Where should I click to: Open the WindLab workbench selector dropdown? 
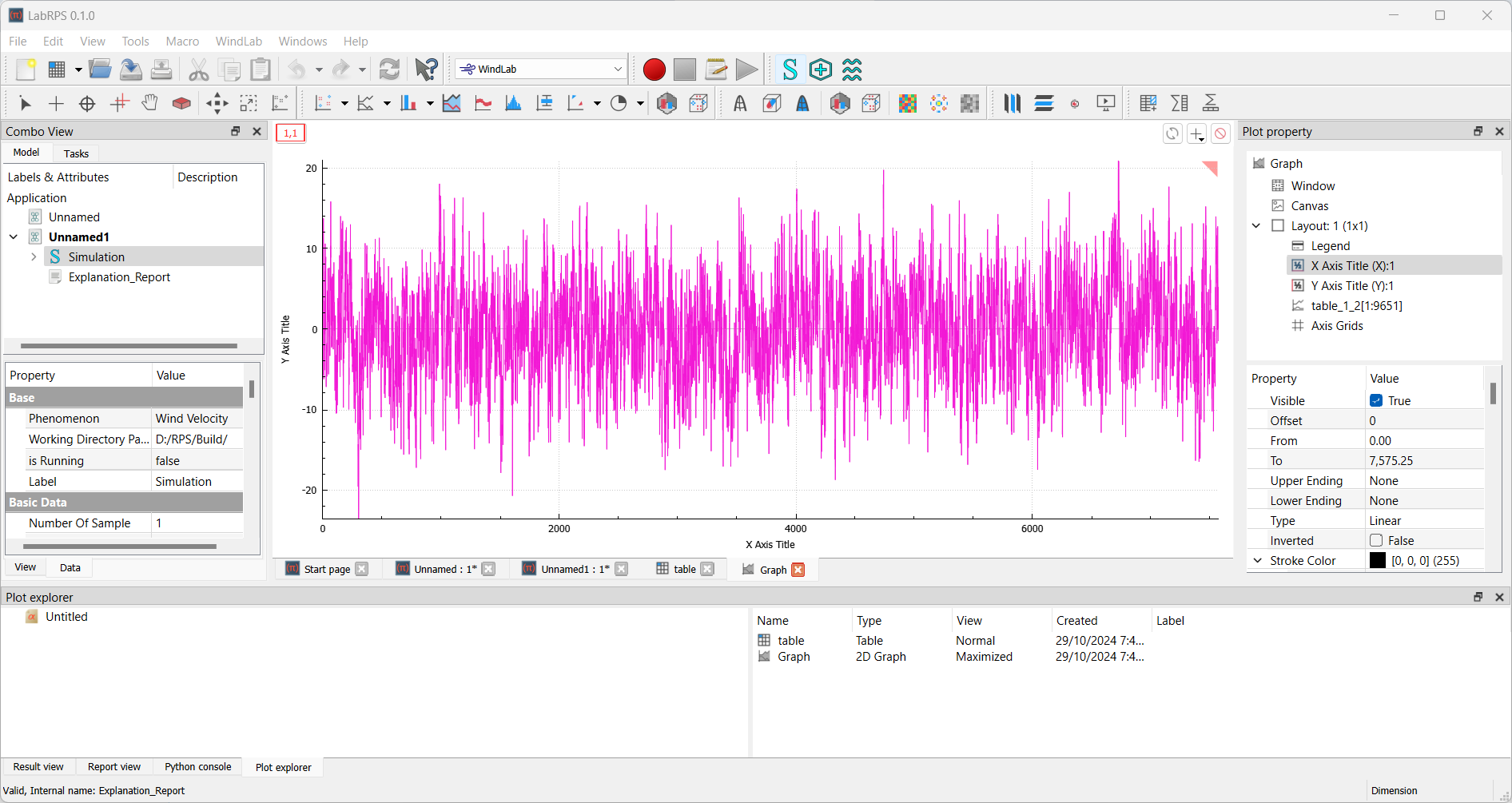tap(618, 69)
